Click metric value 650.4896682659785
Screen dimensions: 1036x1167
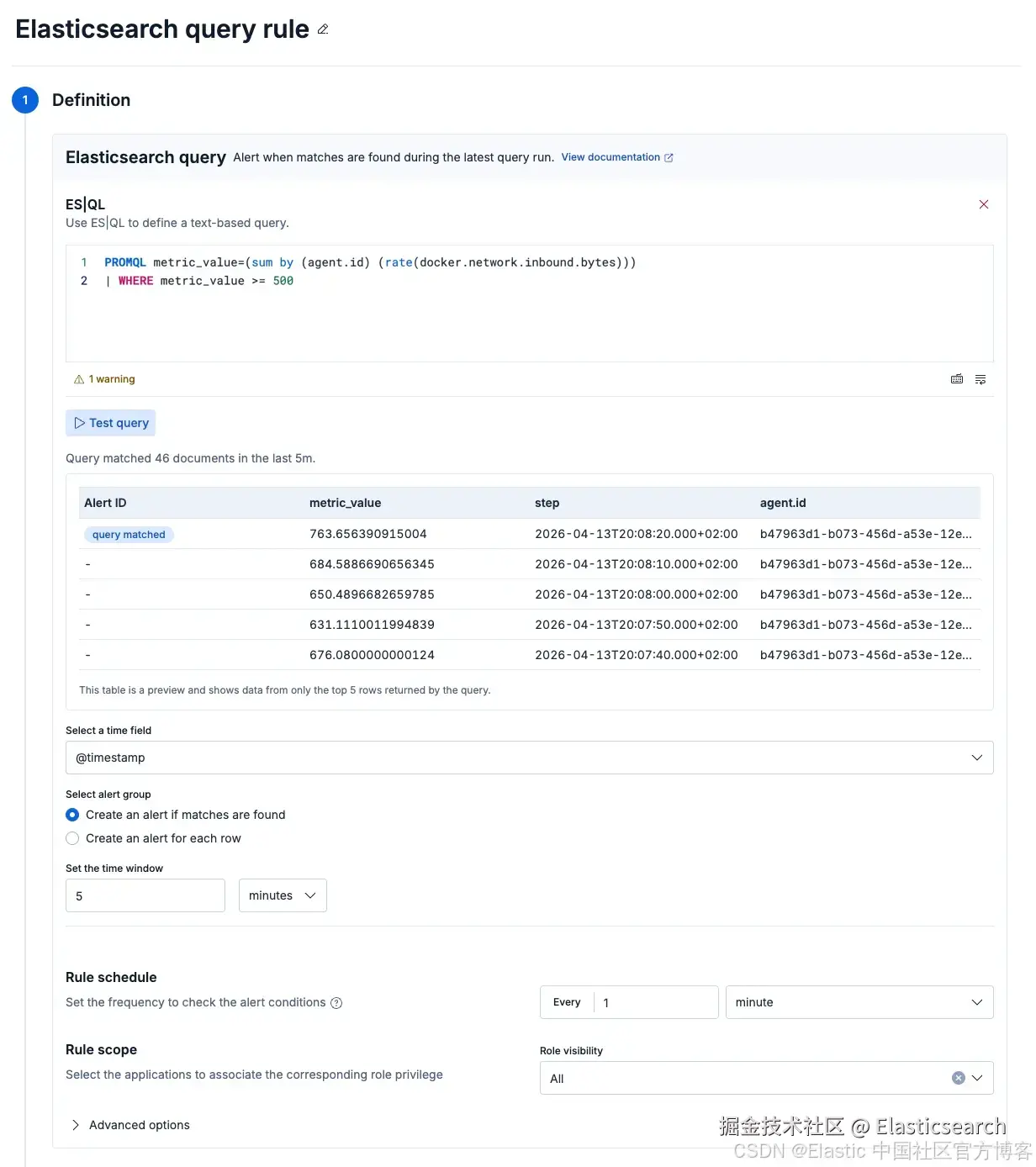372,594
